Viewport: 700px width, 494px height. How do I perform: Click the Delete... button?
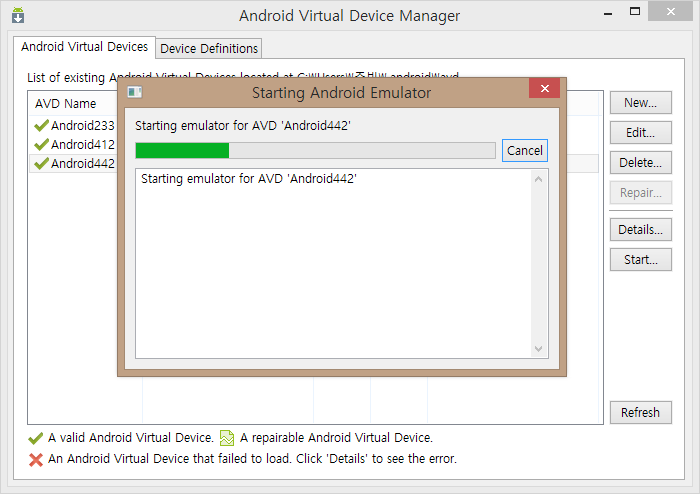pos(641,162)
